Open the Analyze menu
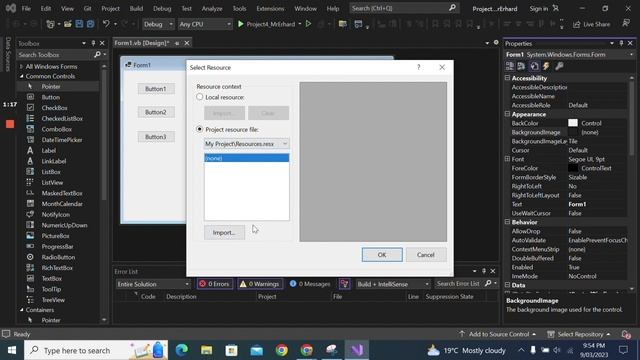Image resolution: width=640 pixels, height=360 pixels. tap(212, 8)
